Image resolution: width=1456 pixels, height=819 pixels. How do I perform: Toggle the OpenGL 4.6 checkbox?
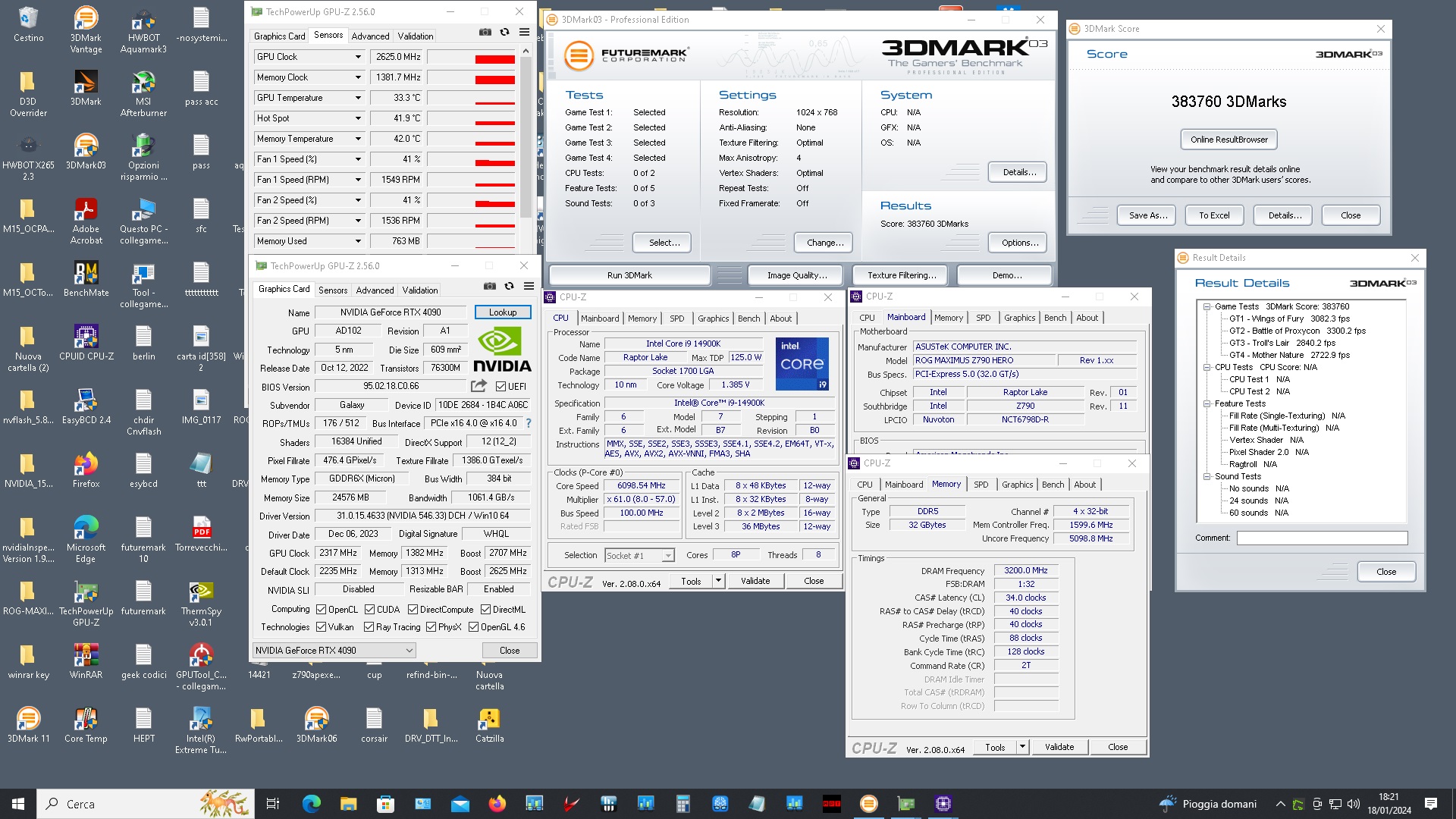pyautogui.click(x=474, y=627)
